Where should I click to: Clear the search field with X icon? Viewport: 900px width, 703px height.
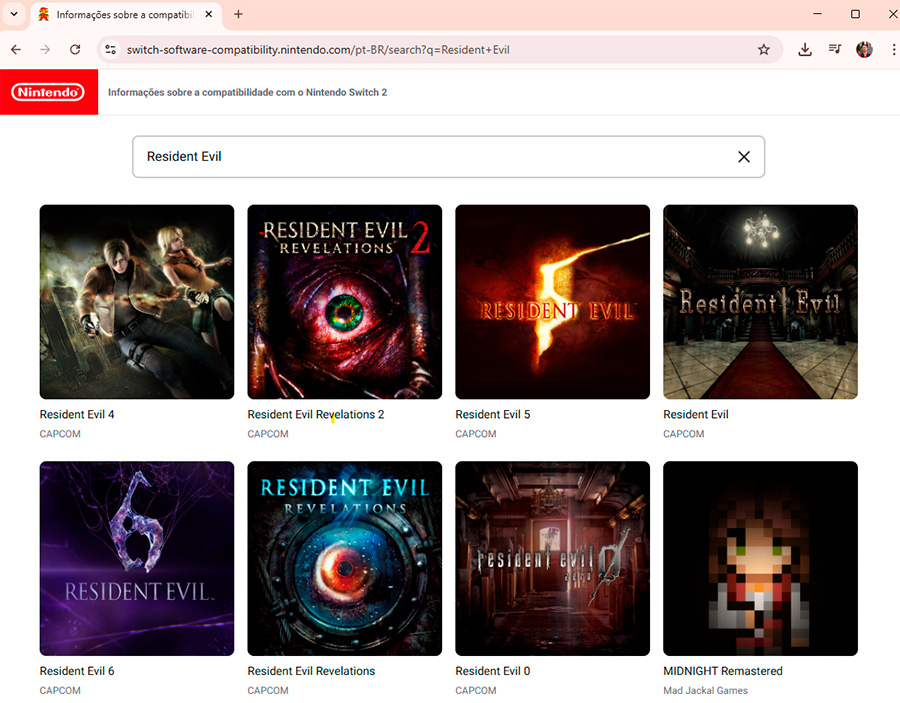tap(743, 157)
